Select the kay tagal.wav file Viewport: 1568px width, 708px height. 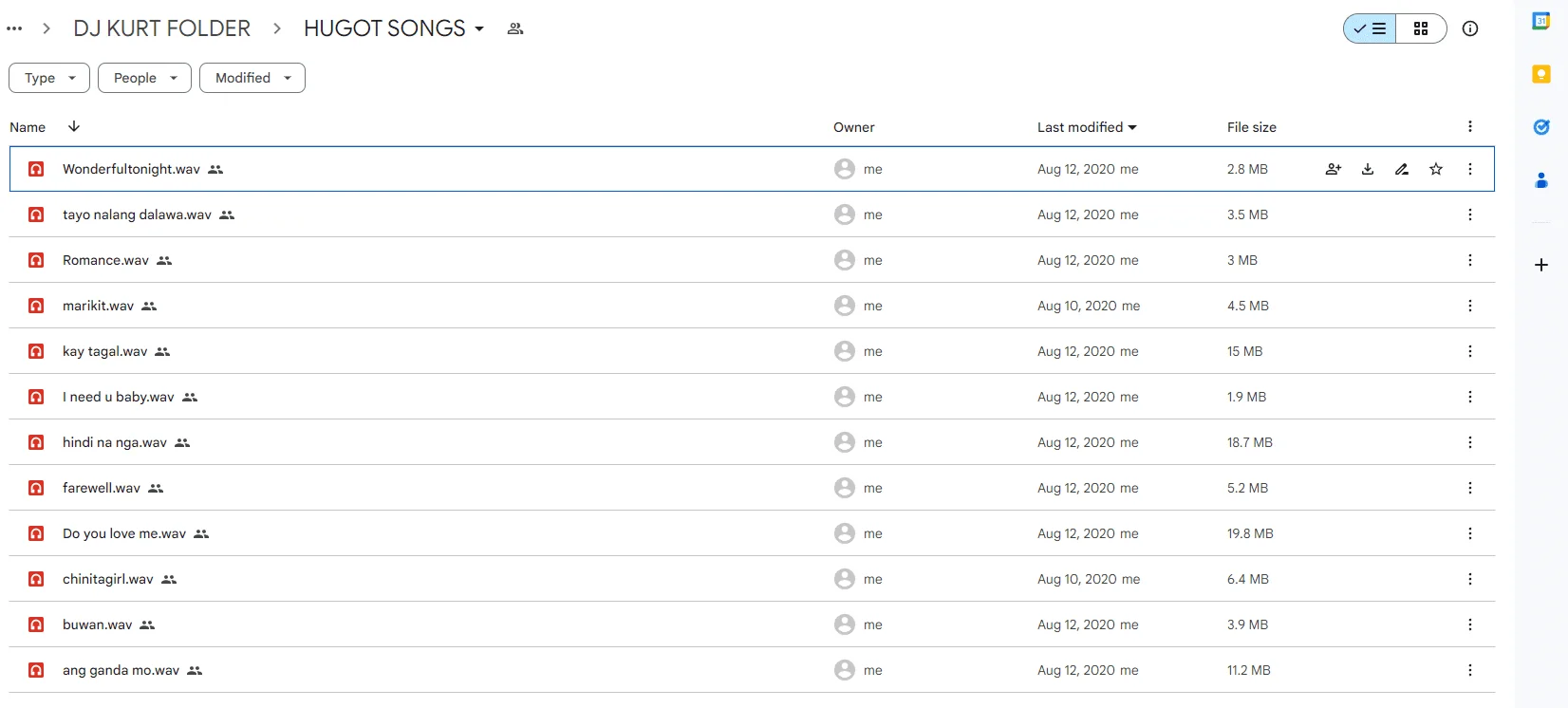752,351
